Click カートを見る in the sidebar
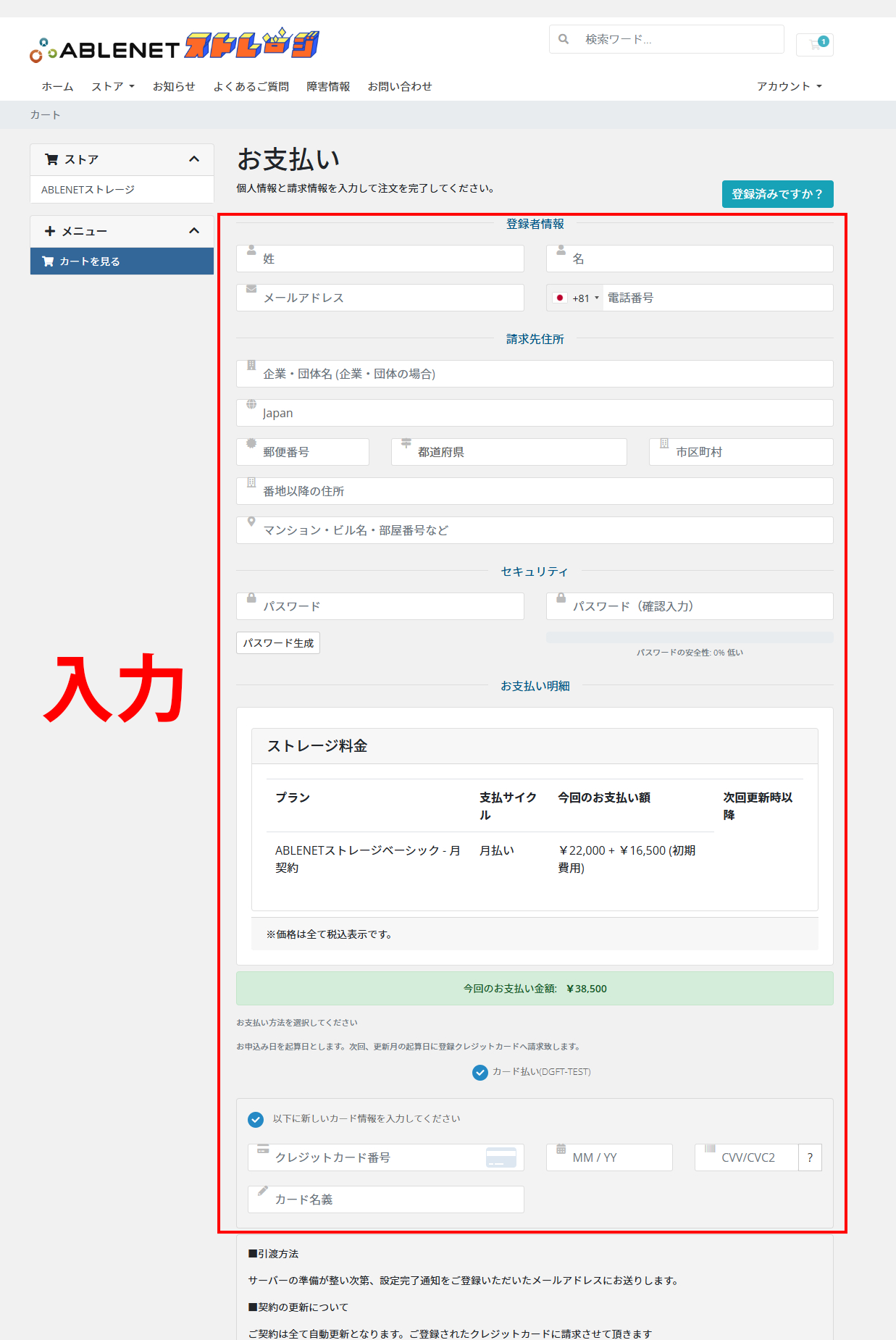896x1340 pixels. pos(122,261)
